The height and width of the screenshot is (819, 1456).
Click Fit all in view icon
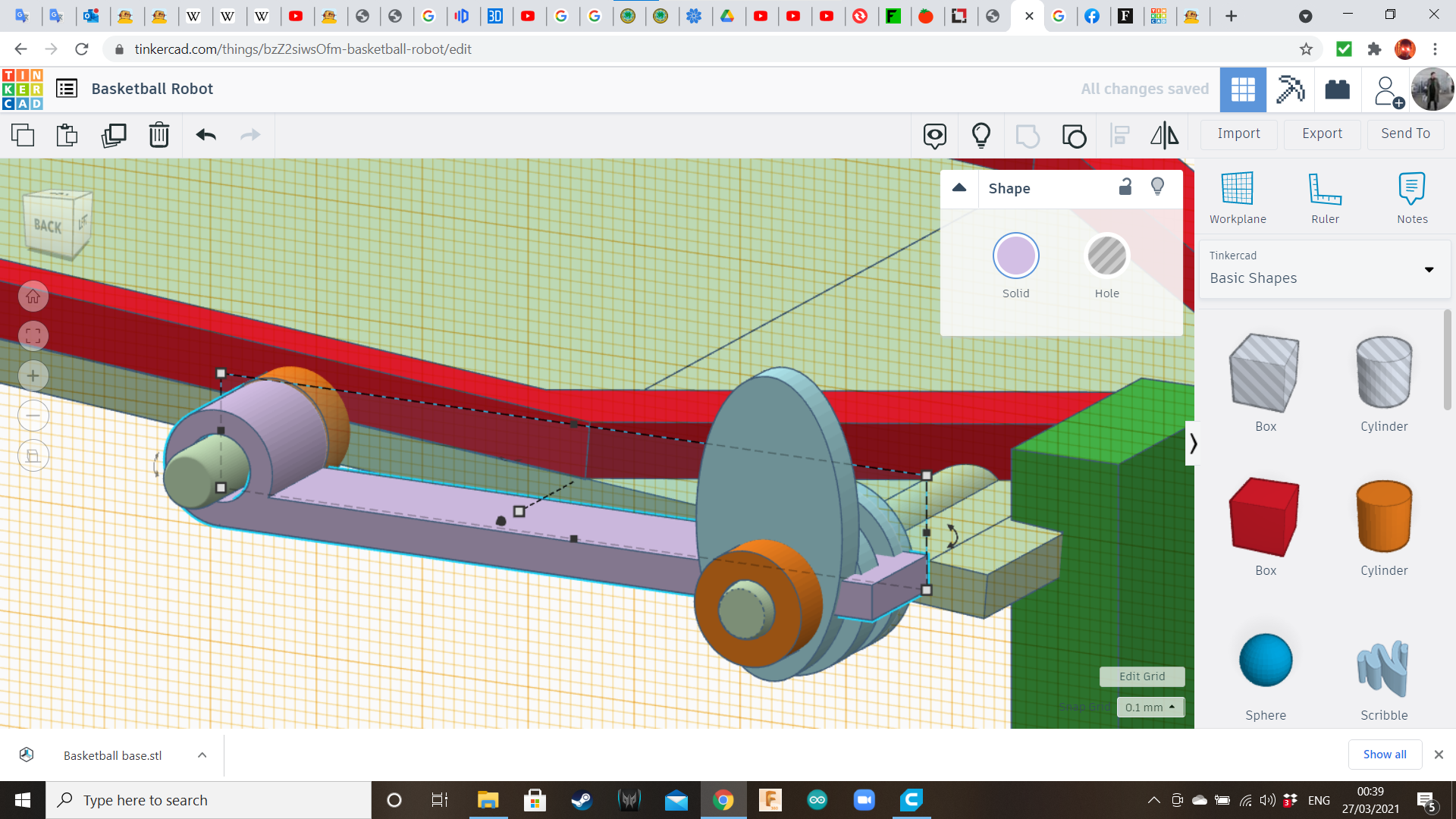pyautogui.click(x=33, y=336)
